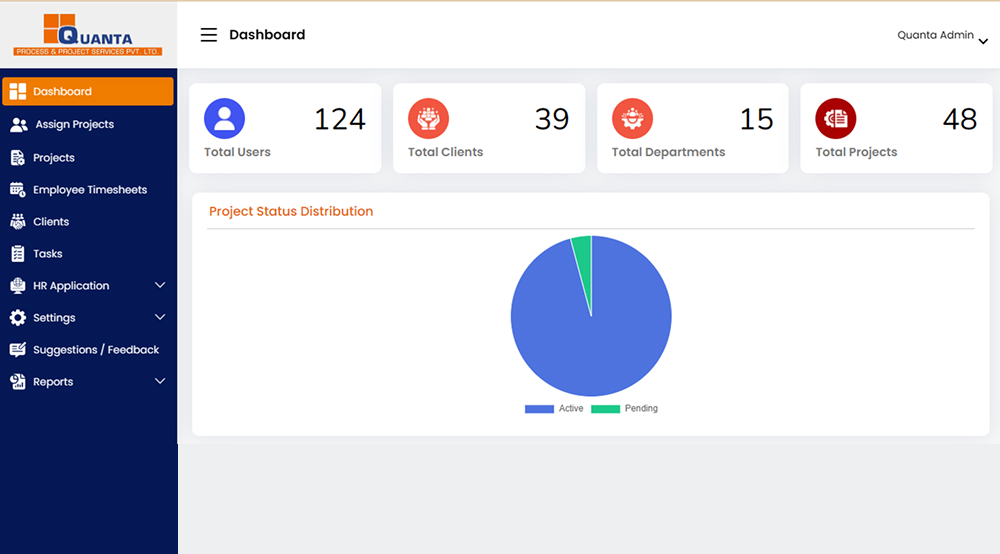Click the Projects document icon
This screenshot has width=1000, height=554.
pyautogui.click(x=18, y=157)
